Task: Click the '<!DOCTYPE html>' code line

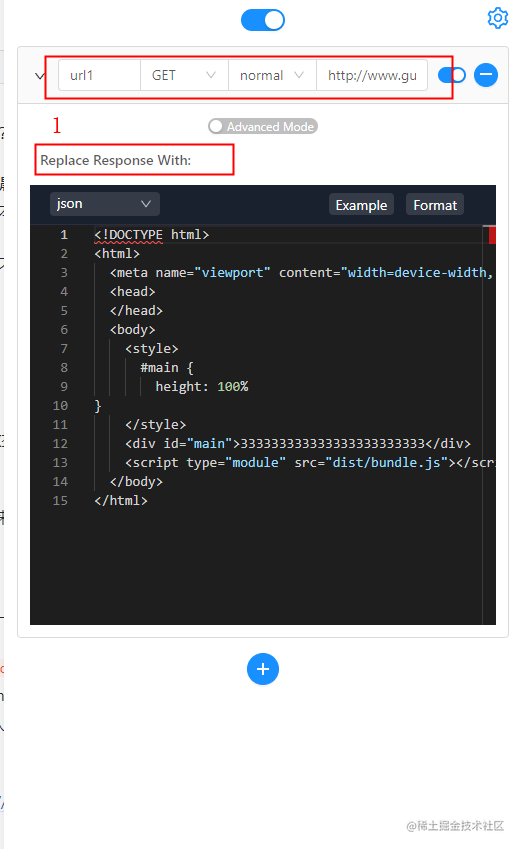Action: [152, 234]
